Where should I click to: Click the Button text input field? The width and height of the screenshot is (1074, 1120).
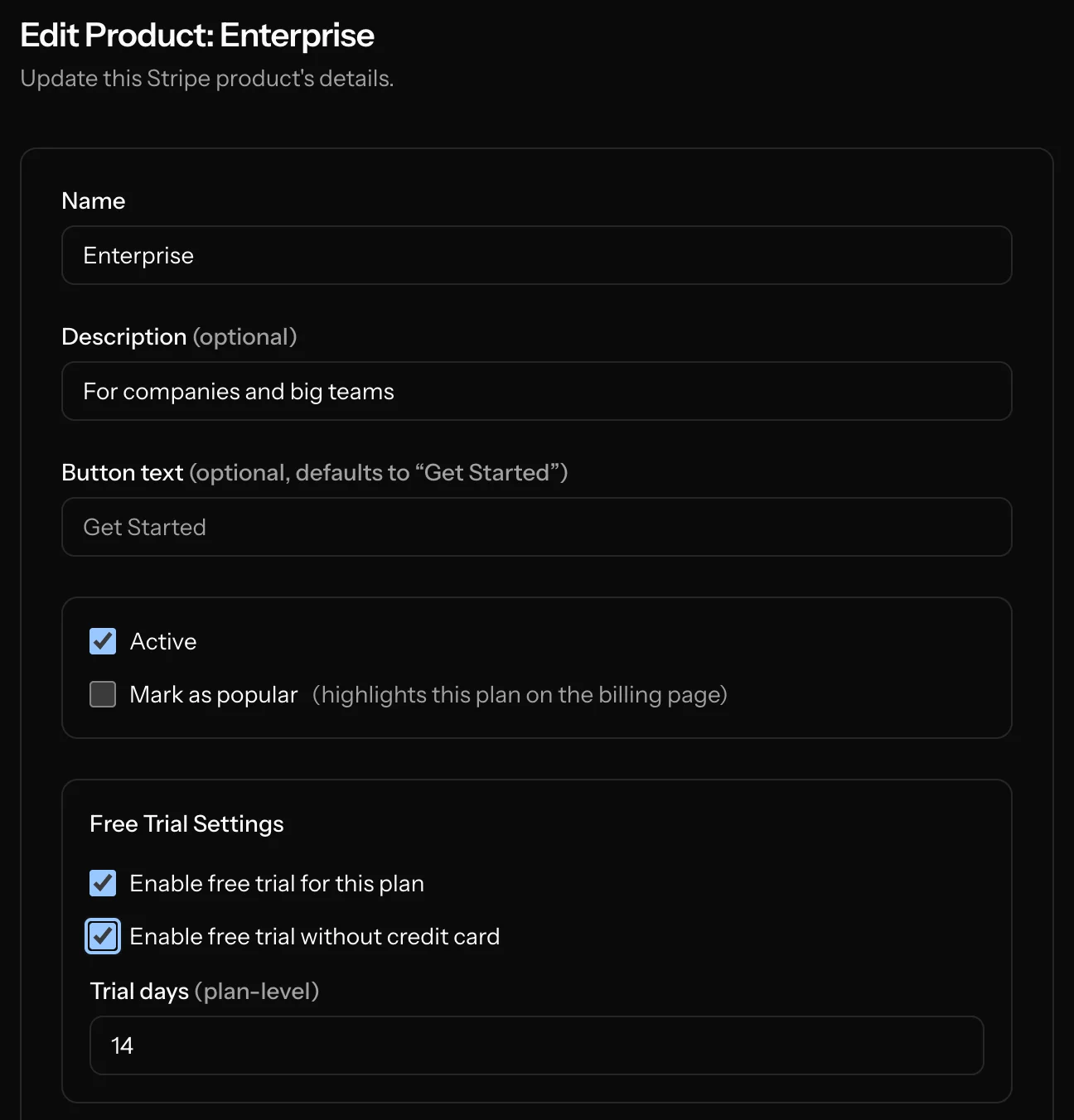point(536,527)
